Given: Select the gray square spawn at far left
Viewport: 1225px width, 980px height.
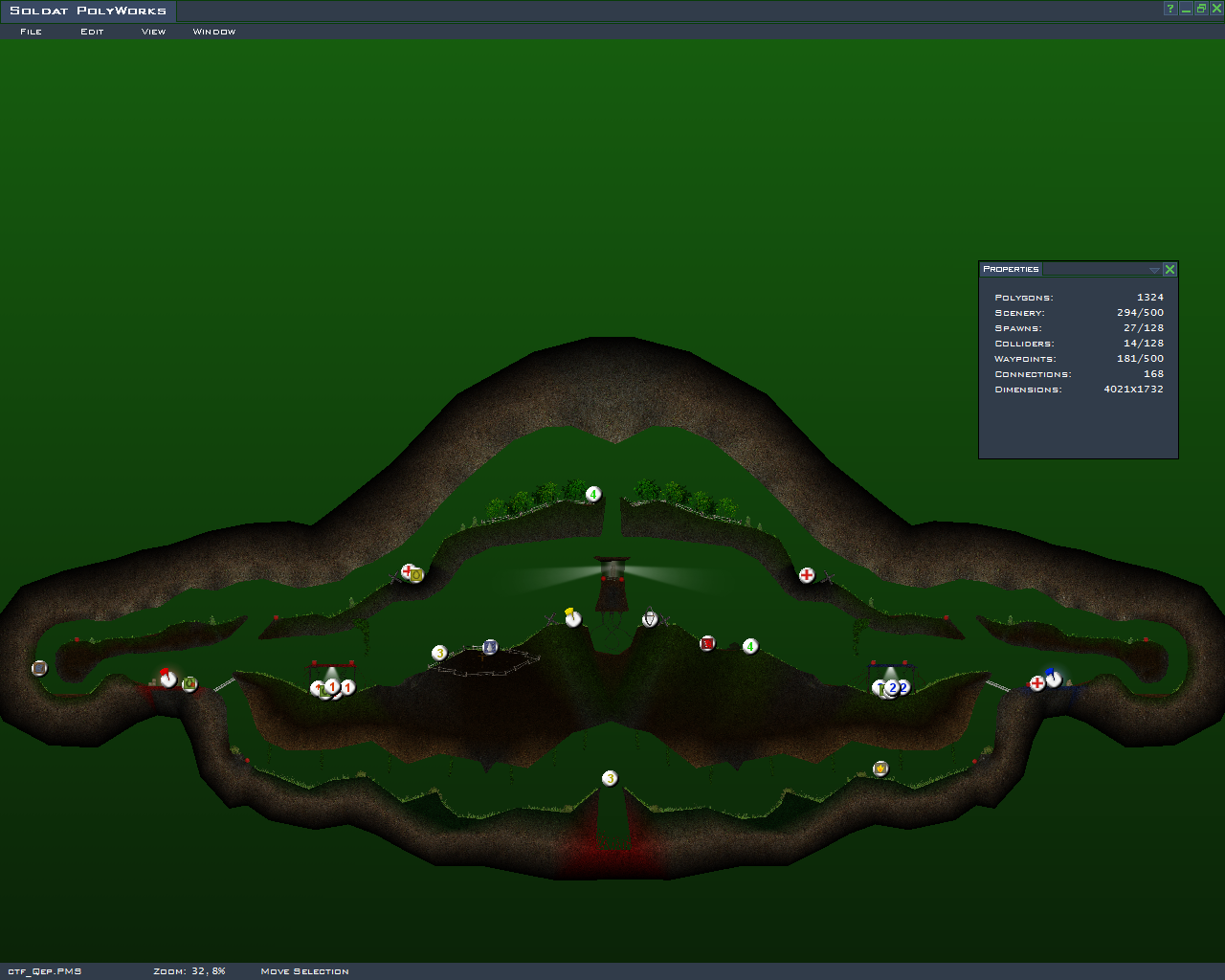Looking at the screenshot, I should pyautogui.click(x=39, y=668).
